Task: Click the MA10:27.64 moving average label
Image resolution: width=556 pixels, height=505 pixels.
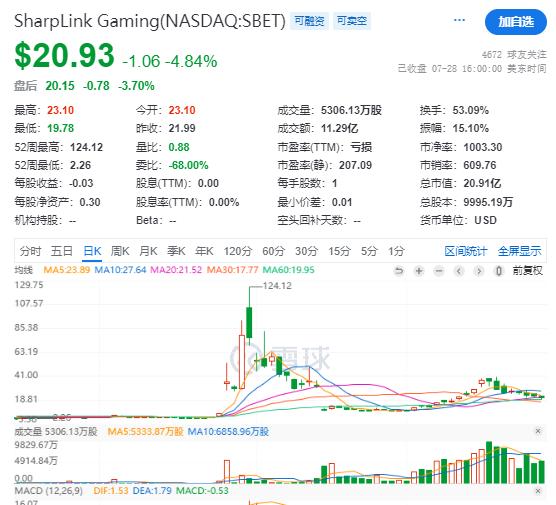Action: (x=120, y=270)
